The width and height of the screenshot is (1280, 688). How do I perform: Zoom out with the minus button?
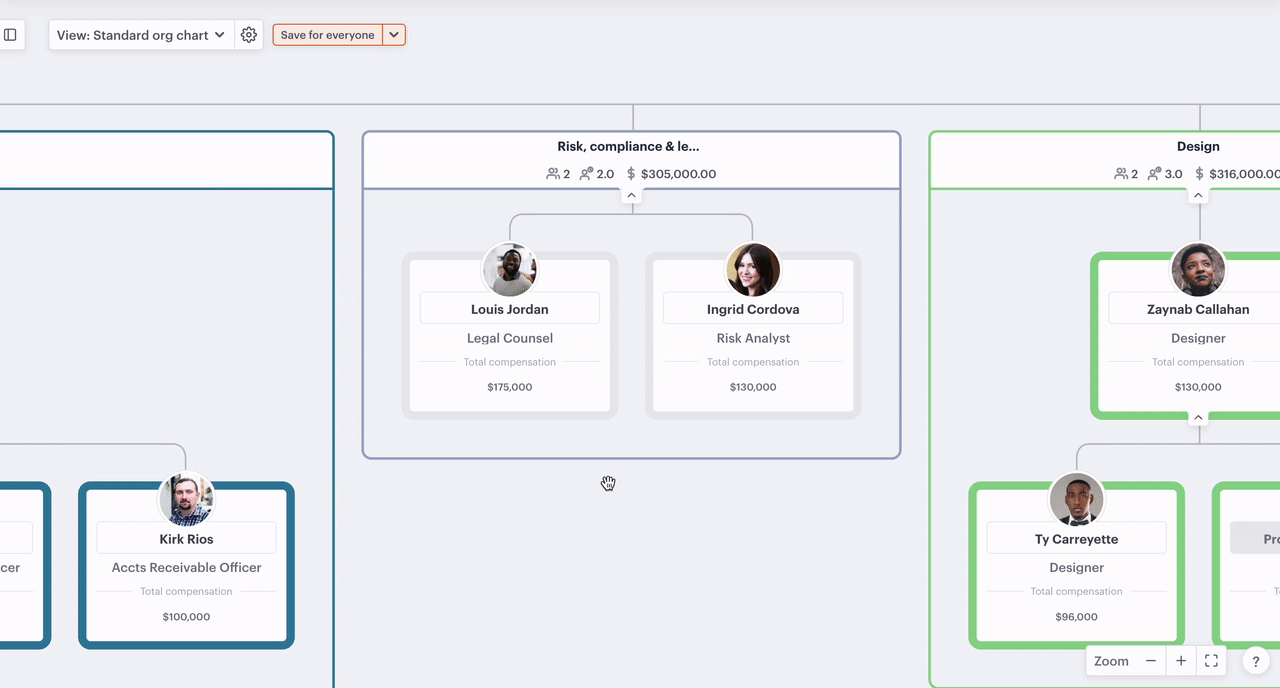1151,661
